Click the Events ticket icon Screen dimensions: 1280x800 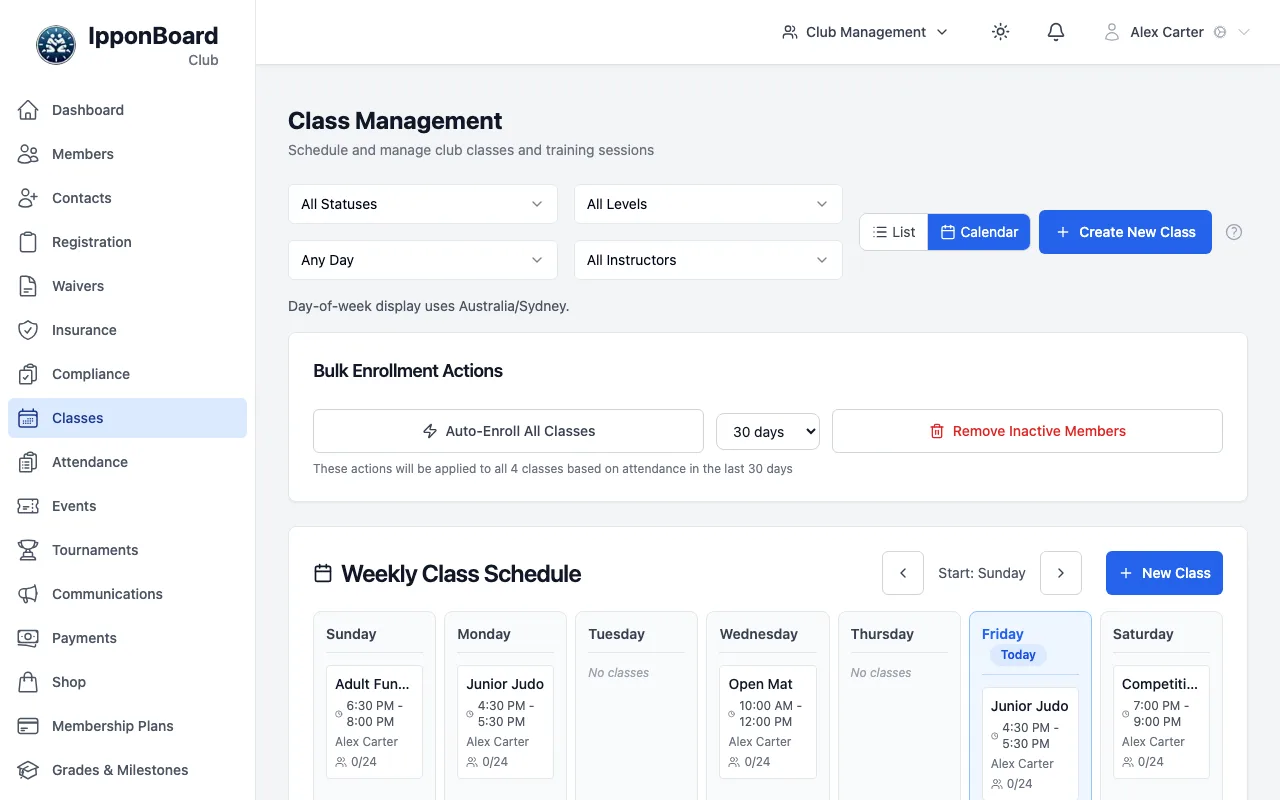coord(28,506)
